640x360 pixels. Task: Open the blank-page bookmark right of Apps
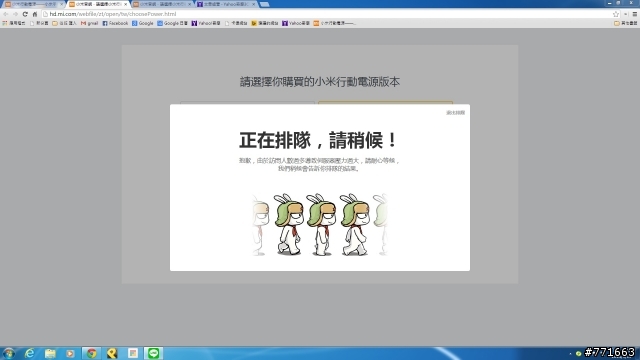coord(39,23)
